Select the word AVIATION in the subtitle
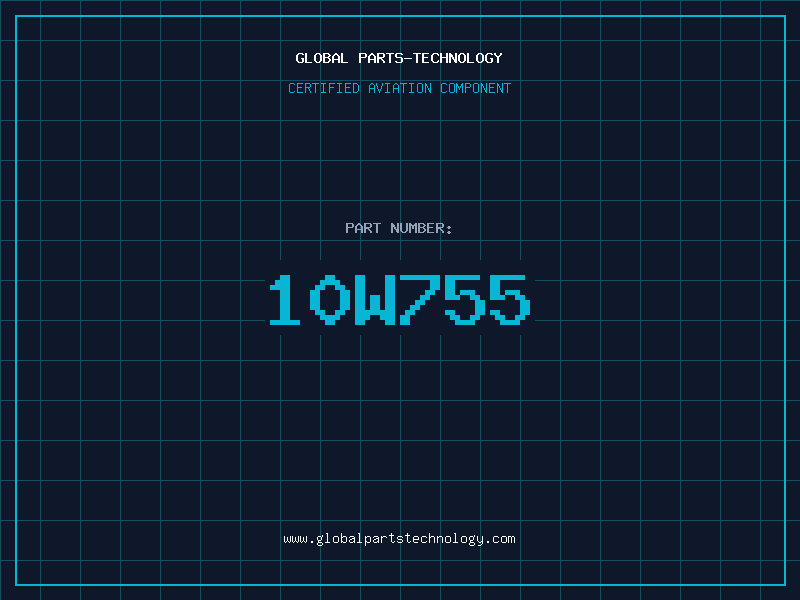The width and height of the screenshot is (800, 600). coord(399,88)
